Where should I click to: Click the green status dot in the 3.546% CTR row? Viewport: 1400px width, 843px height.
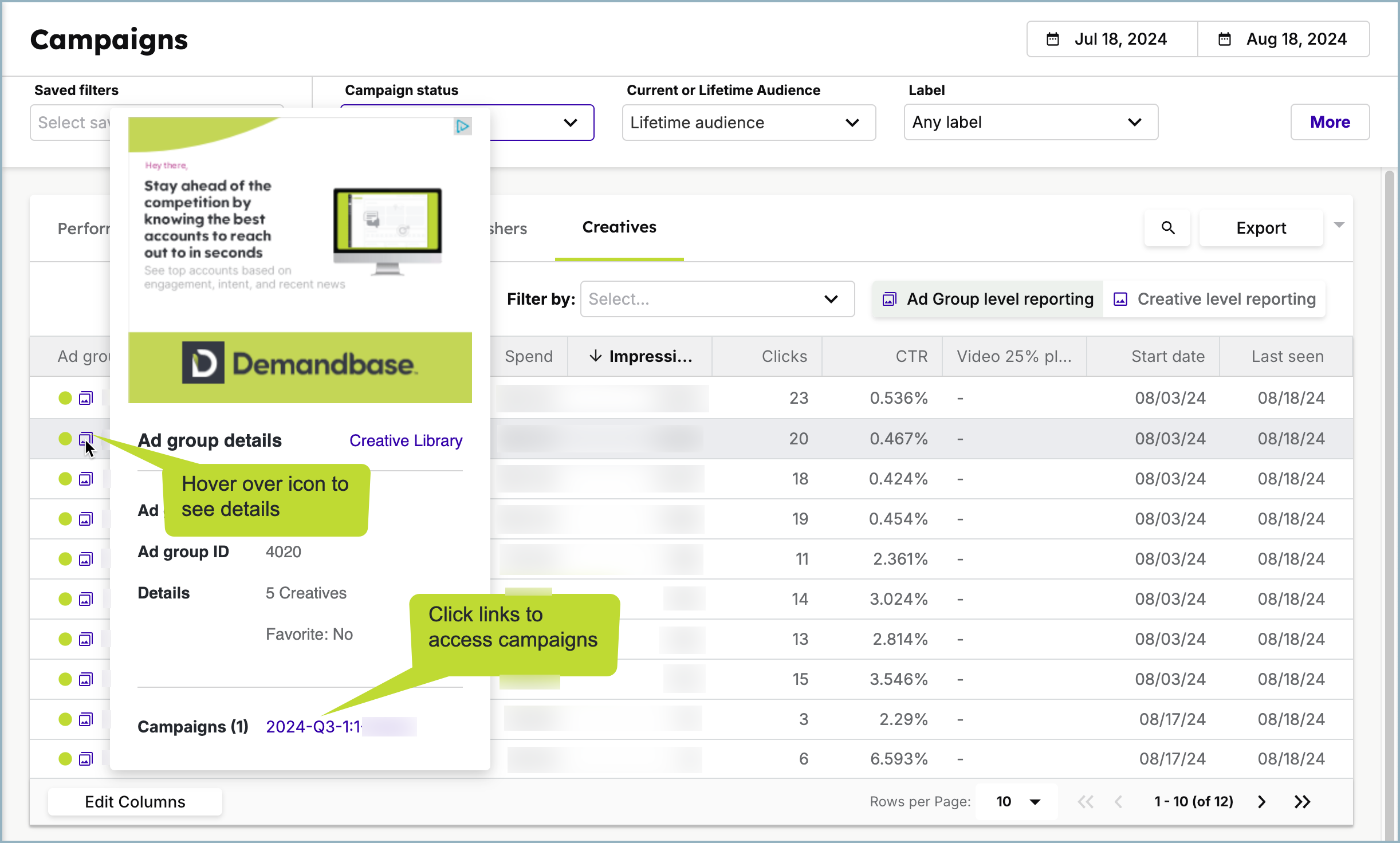pyautogui.click(x=65, y=679)
